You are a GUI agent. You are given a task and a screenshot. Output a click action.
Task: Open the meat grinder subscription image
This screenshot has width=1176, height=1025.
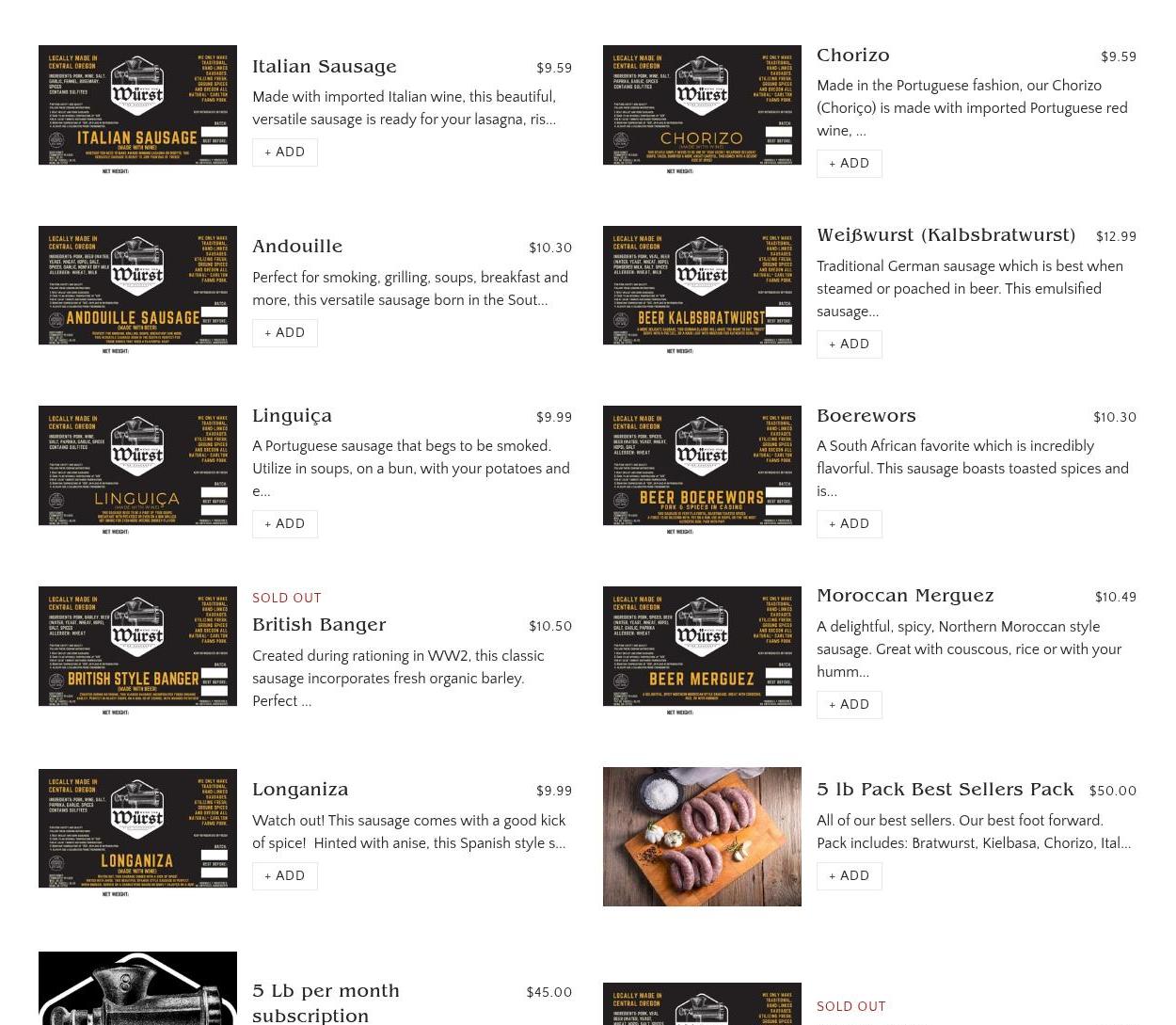point(137,988)
